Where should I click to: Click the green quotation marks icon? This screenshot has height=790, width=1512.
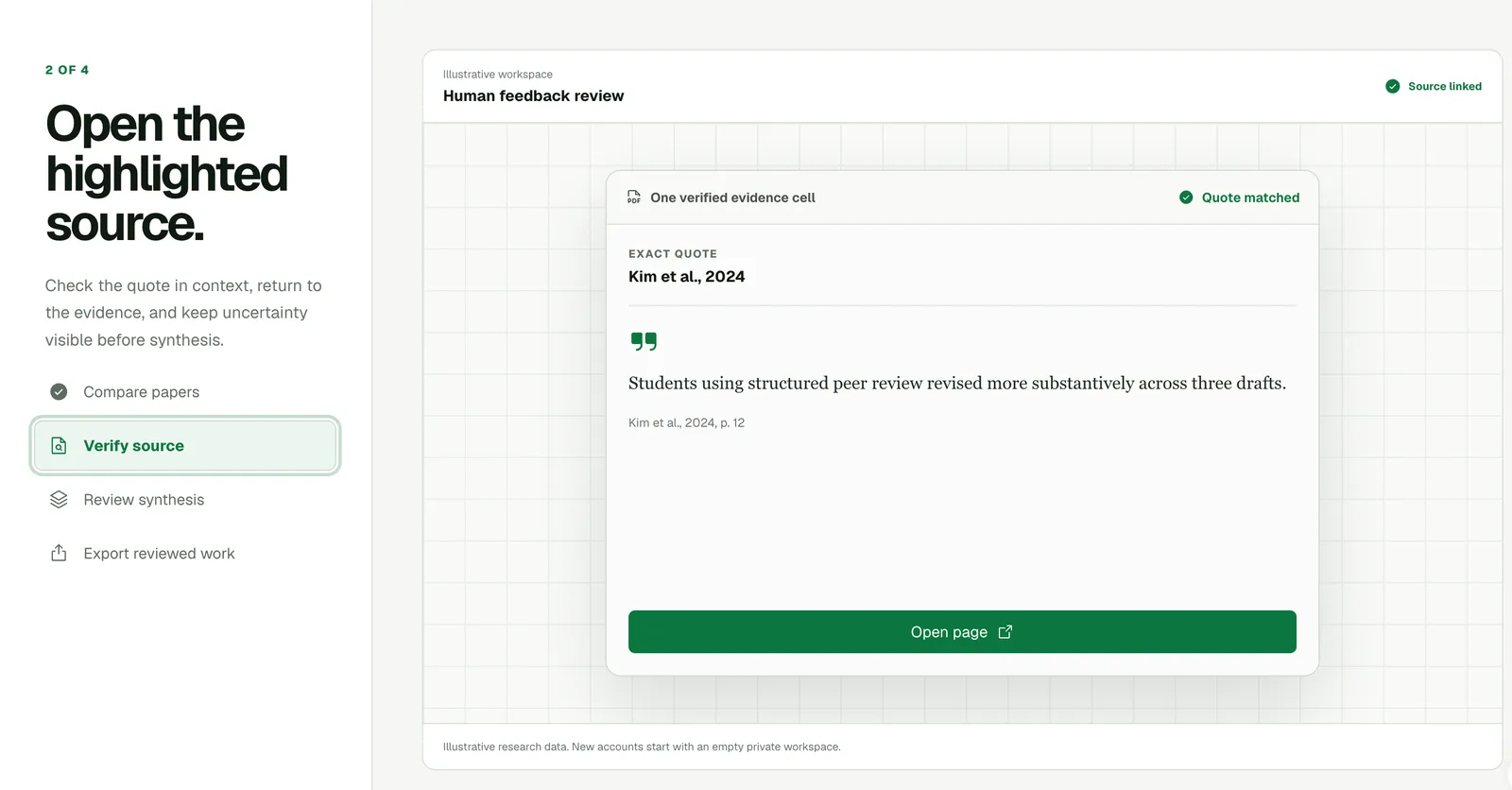(x=644, y=341)
